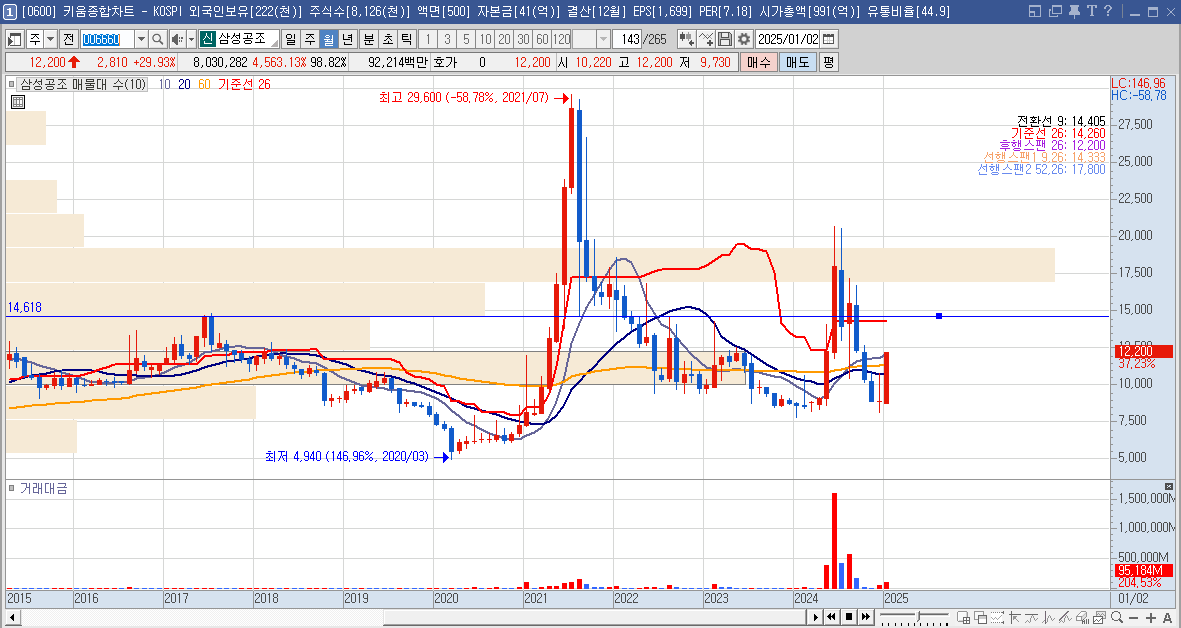Pin the window with pushpin icon
The width and height of the screenshot is (1181, 628).
tap(1074, 11)
